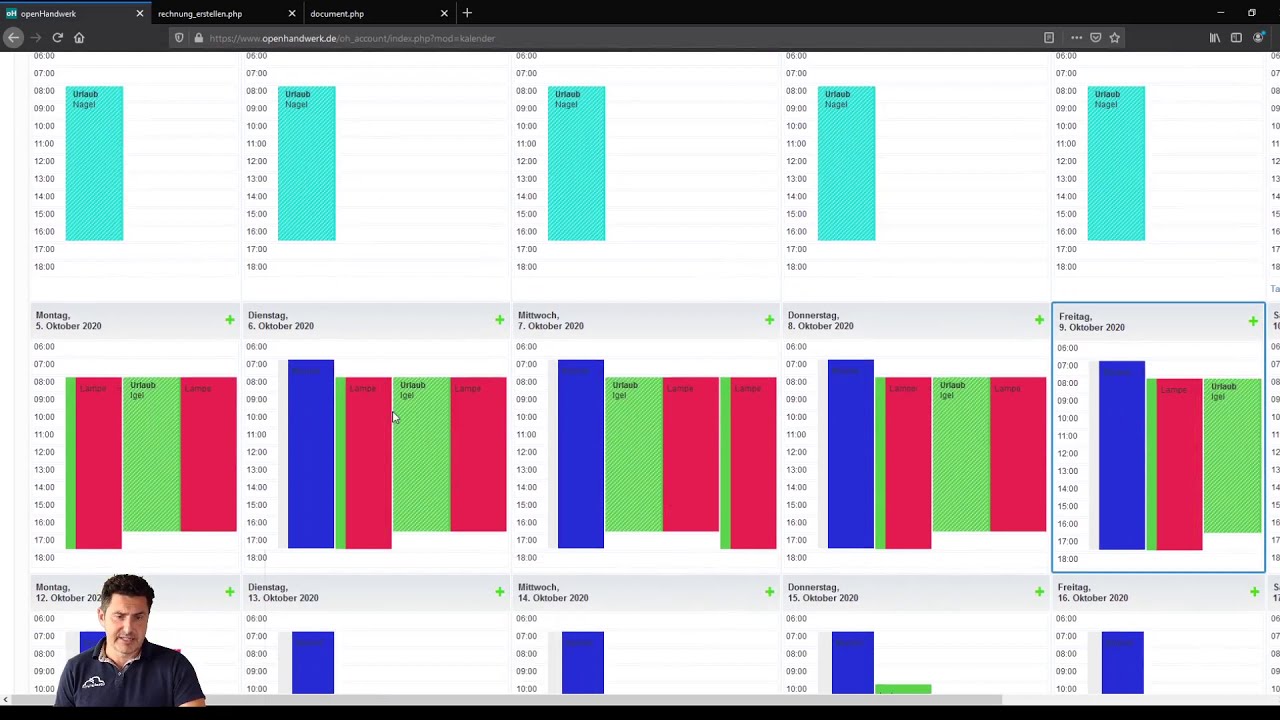
Task: Add an appointment on Mittwoch, 7. Oktober
Action: coord(769,320)
